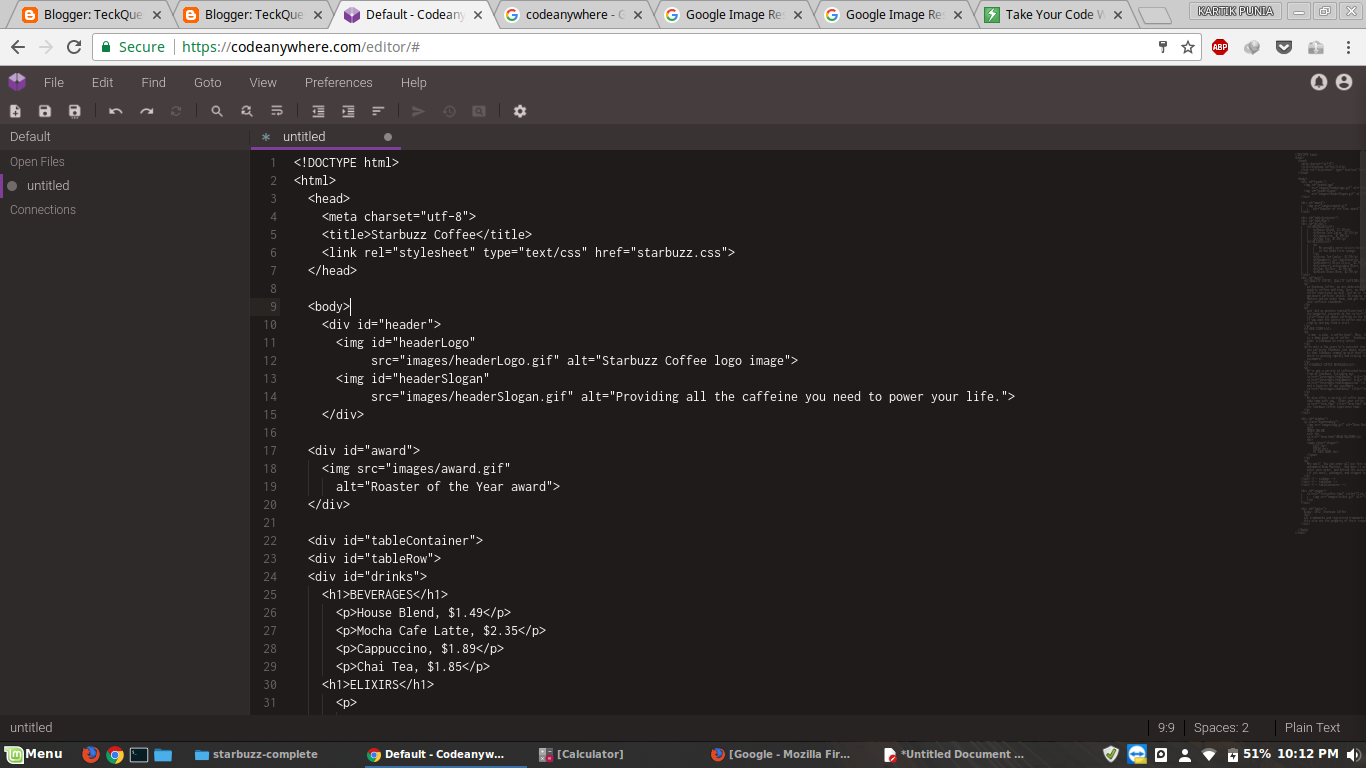
Task: Change indentation via Spaces: 2
Action: coord(1221,727)
